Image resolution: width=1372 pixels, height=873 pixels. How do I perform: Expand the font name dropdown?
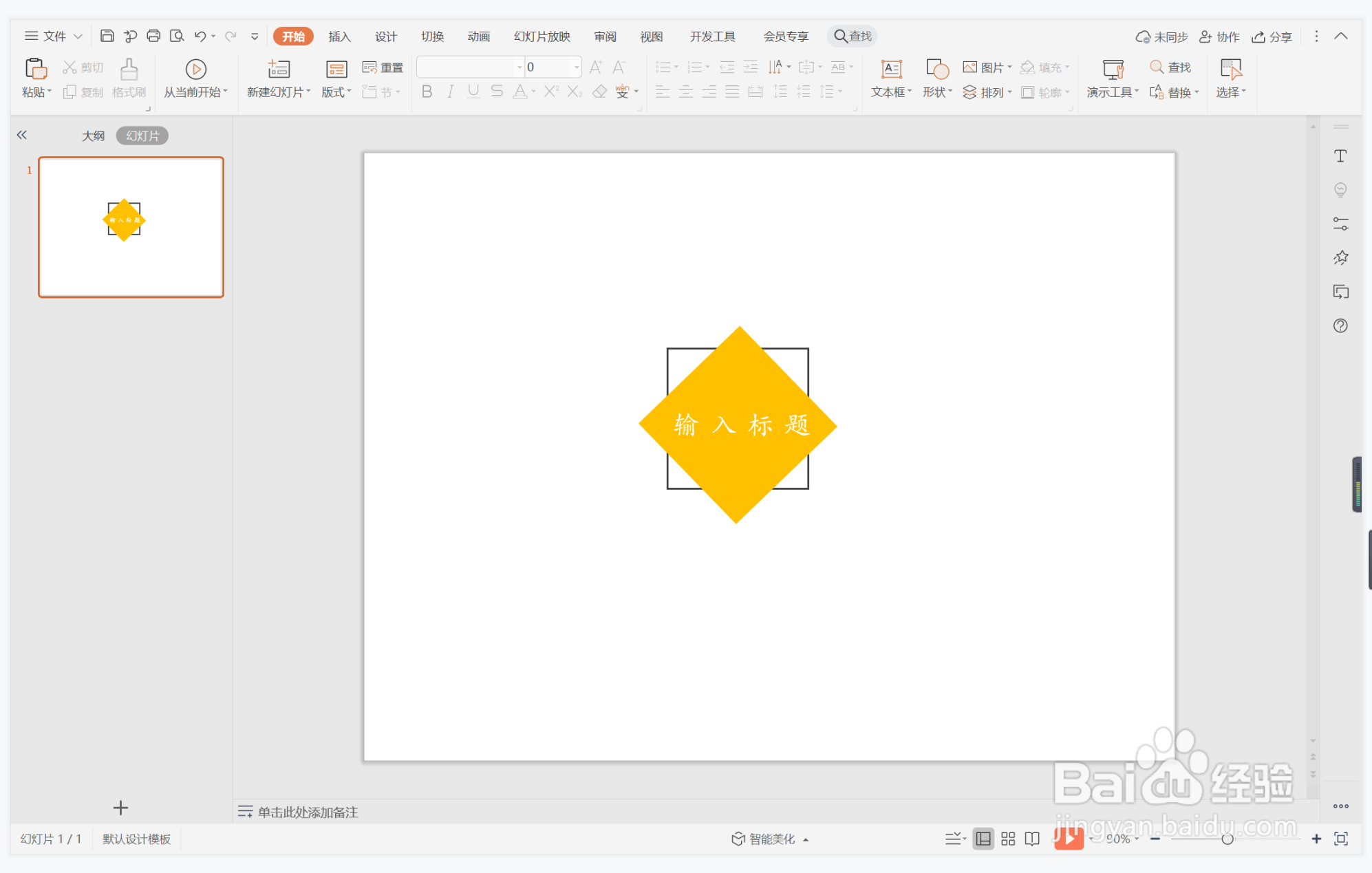click(519, 67)
